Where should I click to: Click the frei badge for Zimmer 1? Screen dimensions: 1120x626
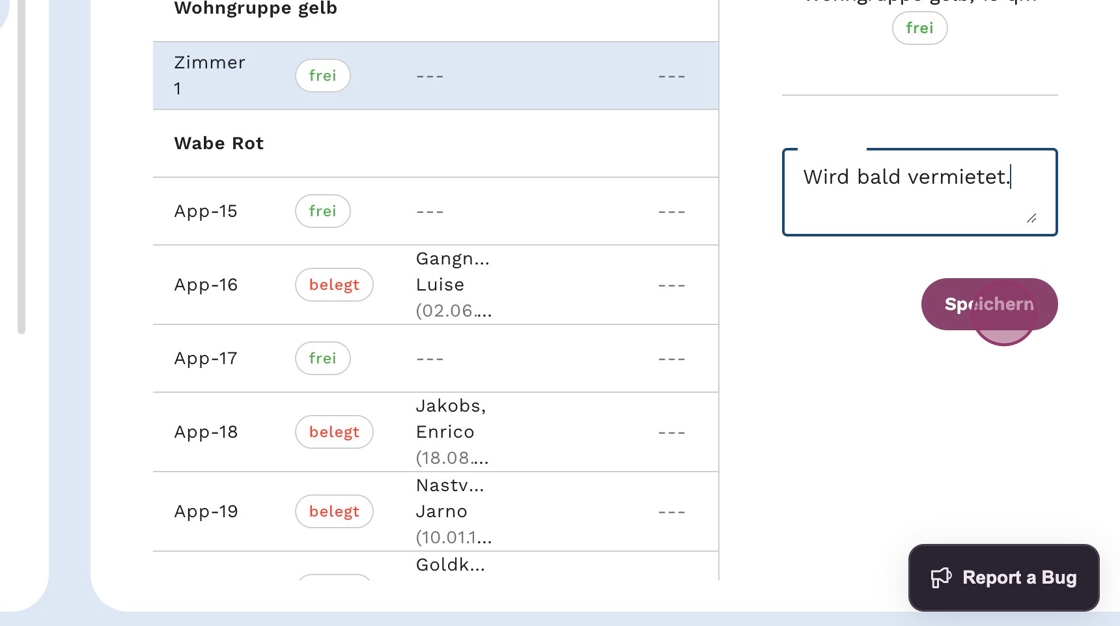point(322,76)
